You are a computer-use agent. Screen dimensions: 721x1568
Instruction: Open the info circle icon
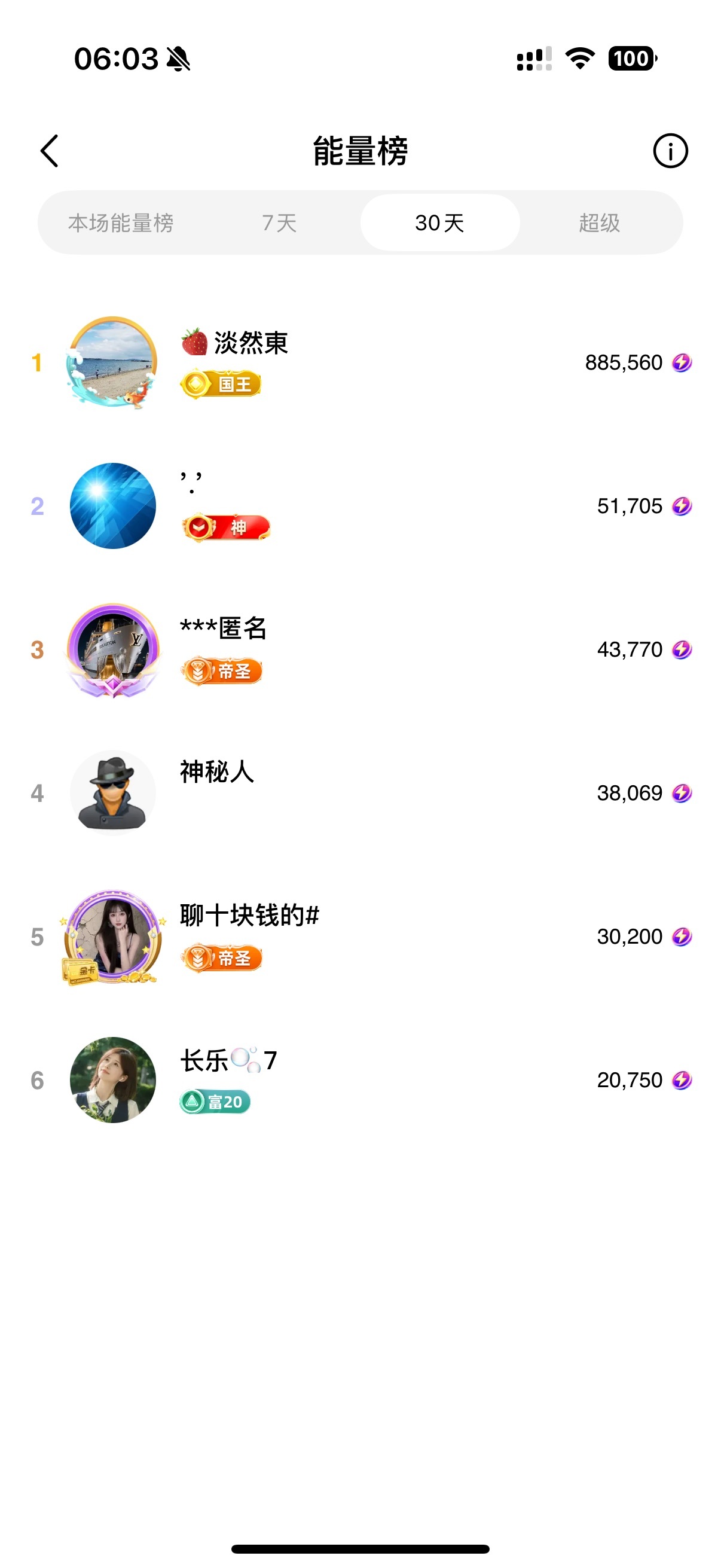670,151
